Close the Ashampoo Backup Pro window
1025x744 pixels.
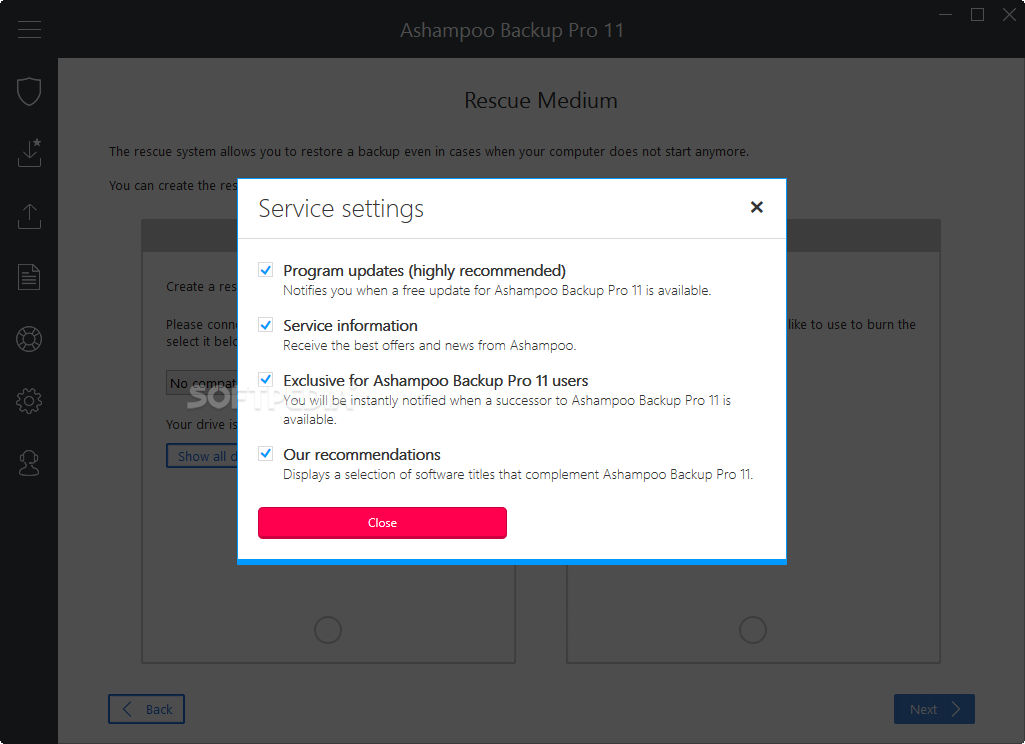click(x=1009, y=14)
